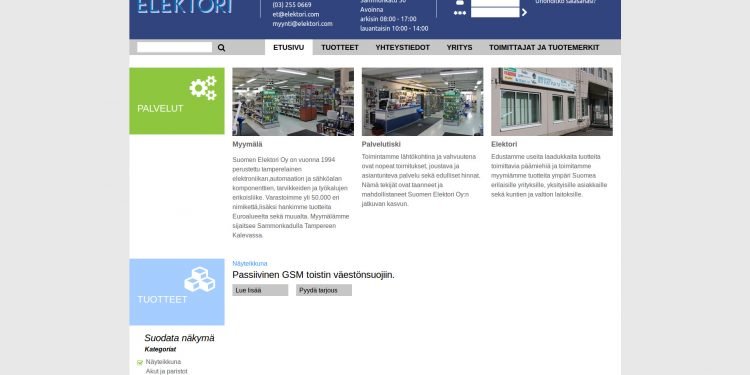Screen dimensions: 750x375
Task: Click the Elektori logo
Action: [185, 7]
